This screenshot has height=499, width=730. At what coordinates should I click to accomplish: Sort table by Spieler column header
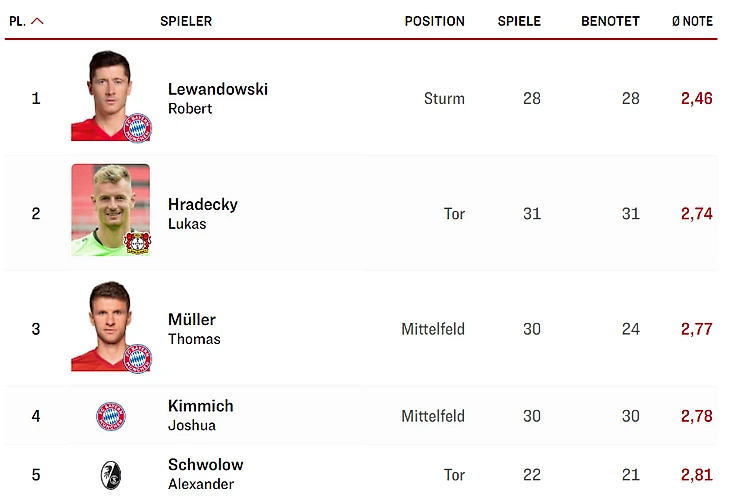point(186,21)
